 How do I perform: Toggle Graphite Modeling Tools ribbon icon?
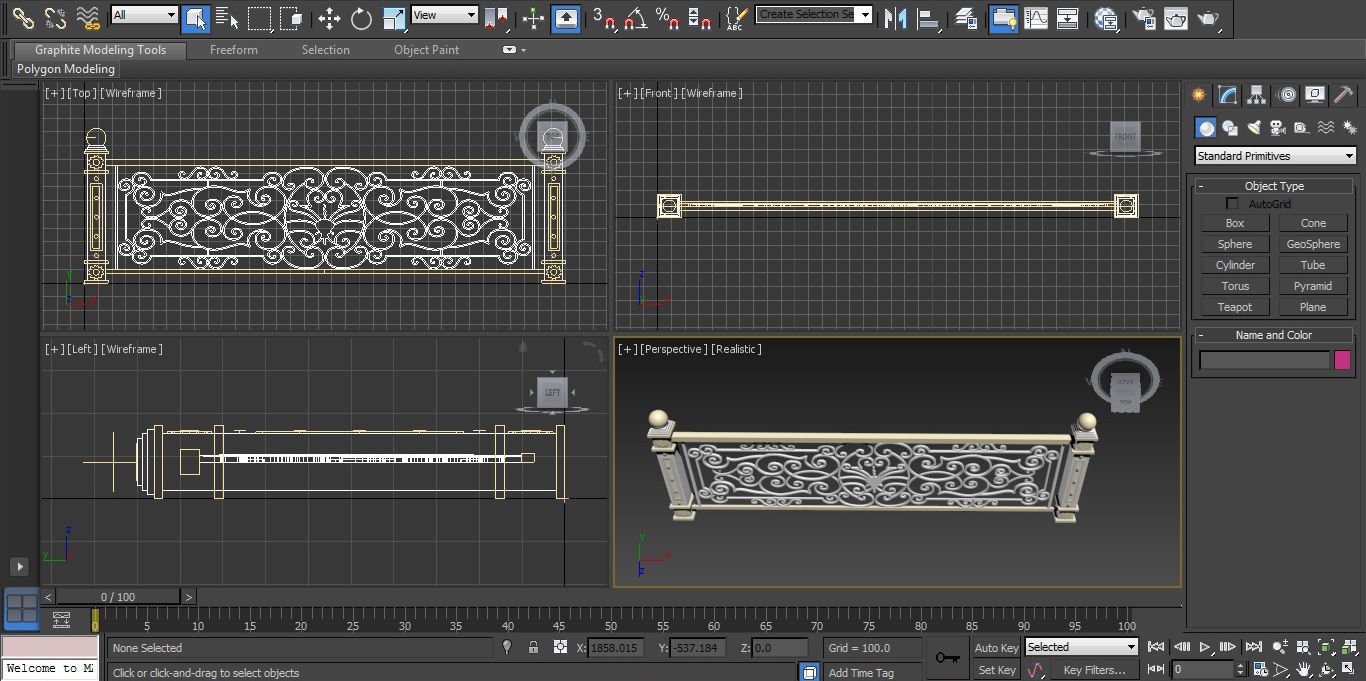(x=1003, y=17)
